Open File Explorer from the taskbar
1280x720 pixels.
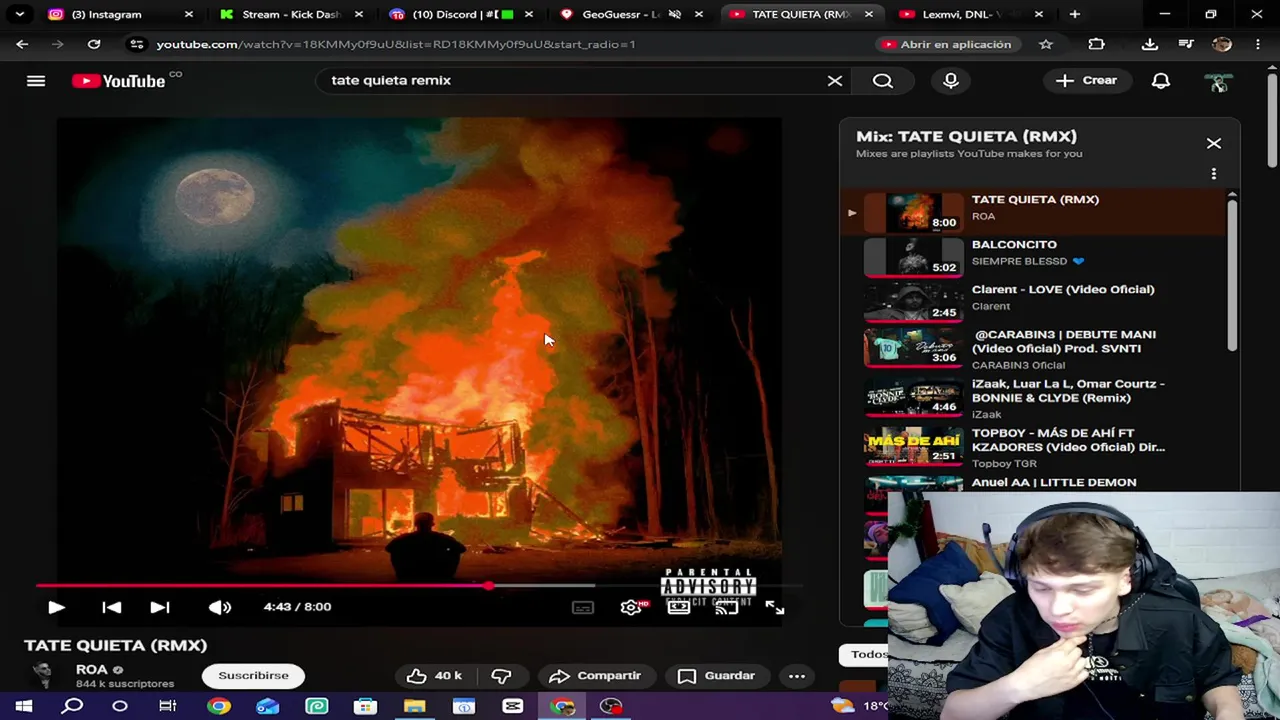[x=414, y=707]
